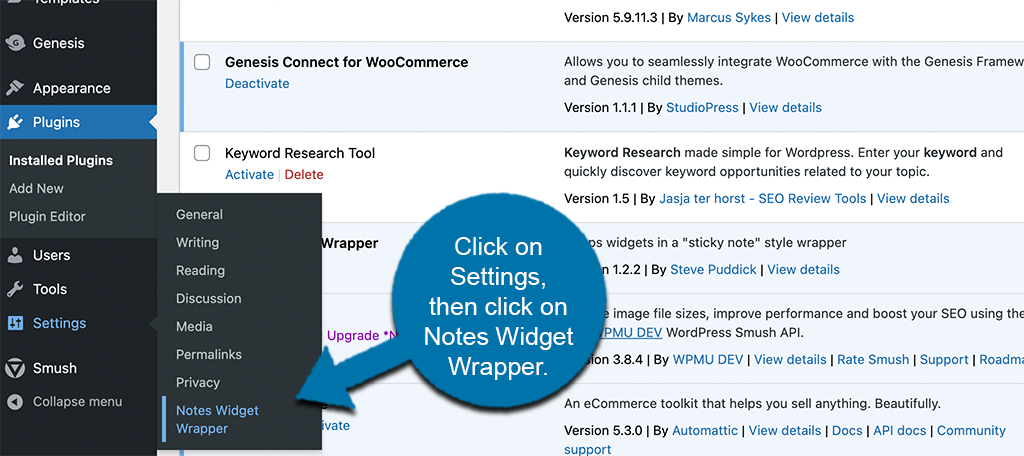Delete the Keyword Research Tool plugin
Image resolution: width=1024 pixels, height=456 pixels.
pos(304,174)
